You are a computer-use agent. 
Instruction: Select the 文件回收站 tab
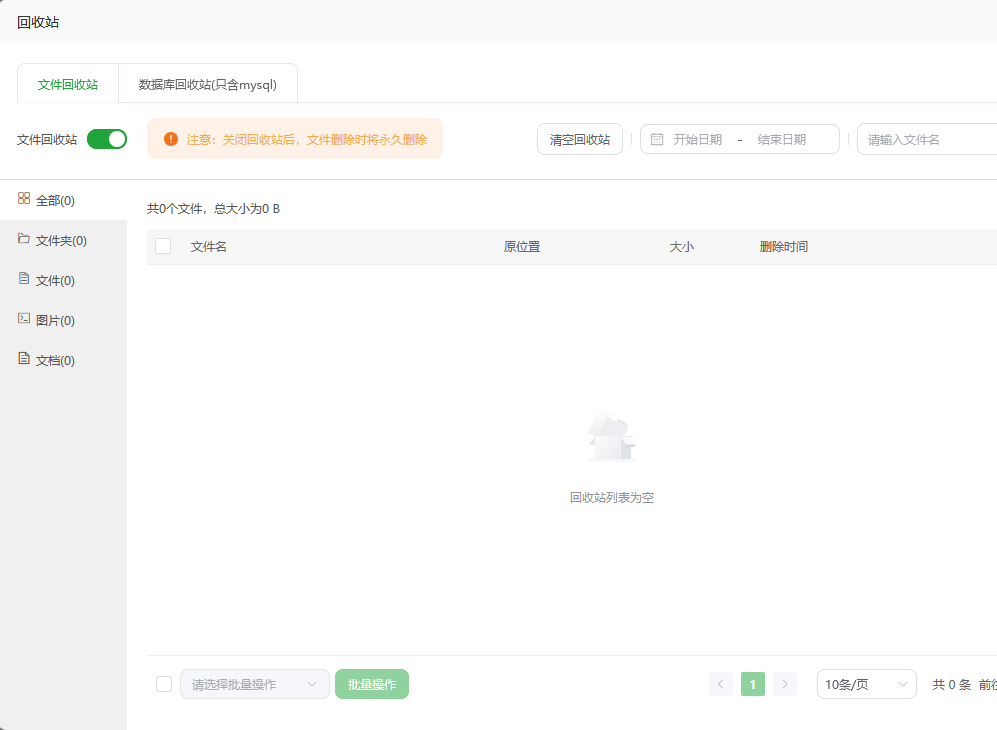(68, 84)
